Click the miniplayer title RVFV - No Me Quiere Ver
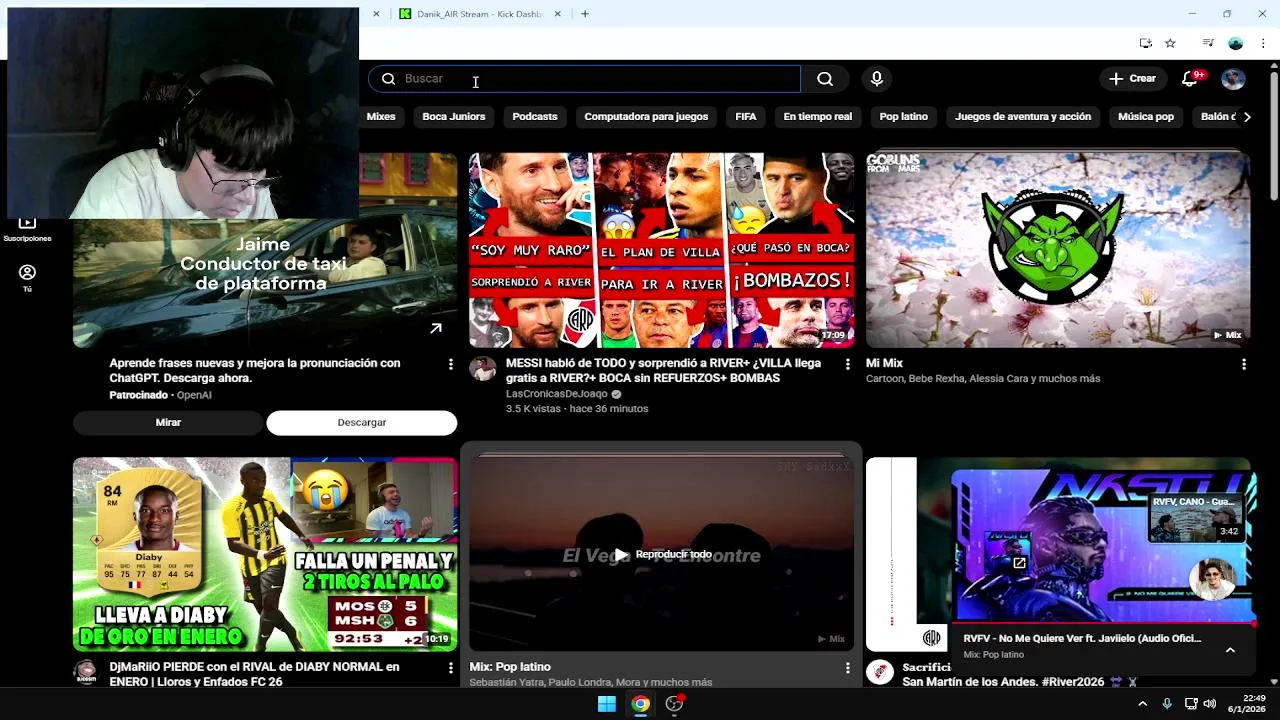The image size is (1280, 720). [1082, 638]
